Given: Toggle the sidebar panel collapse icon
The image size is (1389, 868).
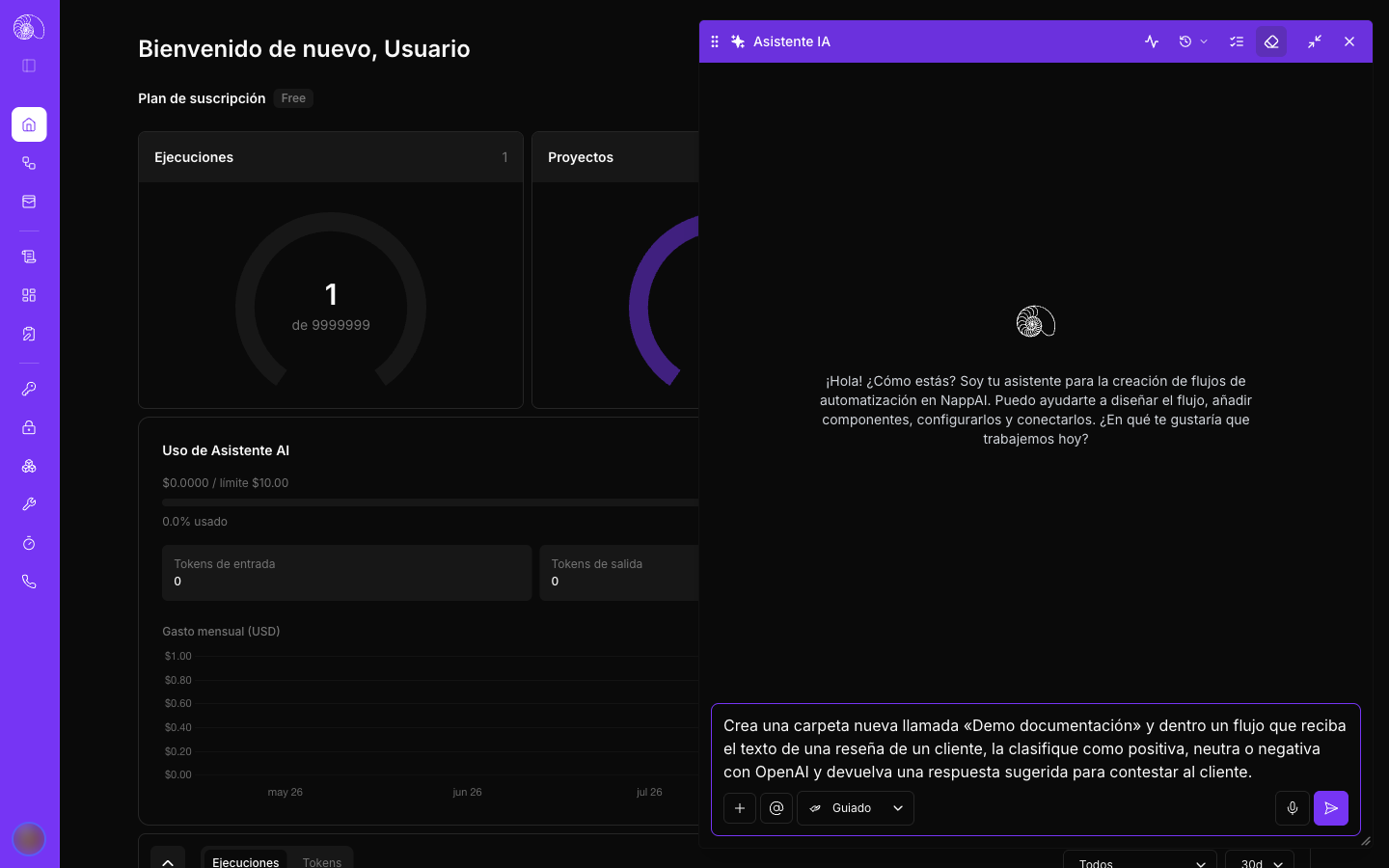Looking at the screenshot, I should tap(29, 66).
